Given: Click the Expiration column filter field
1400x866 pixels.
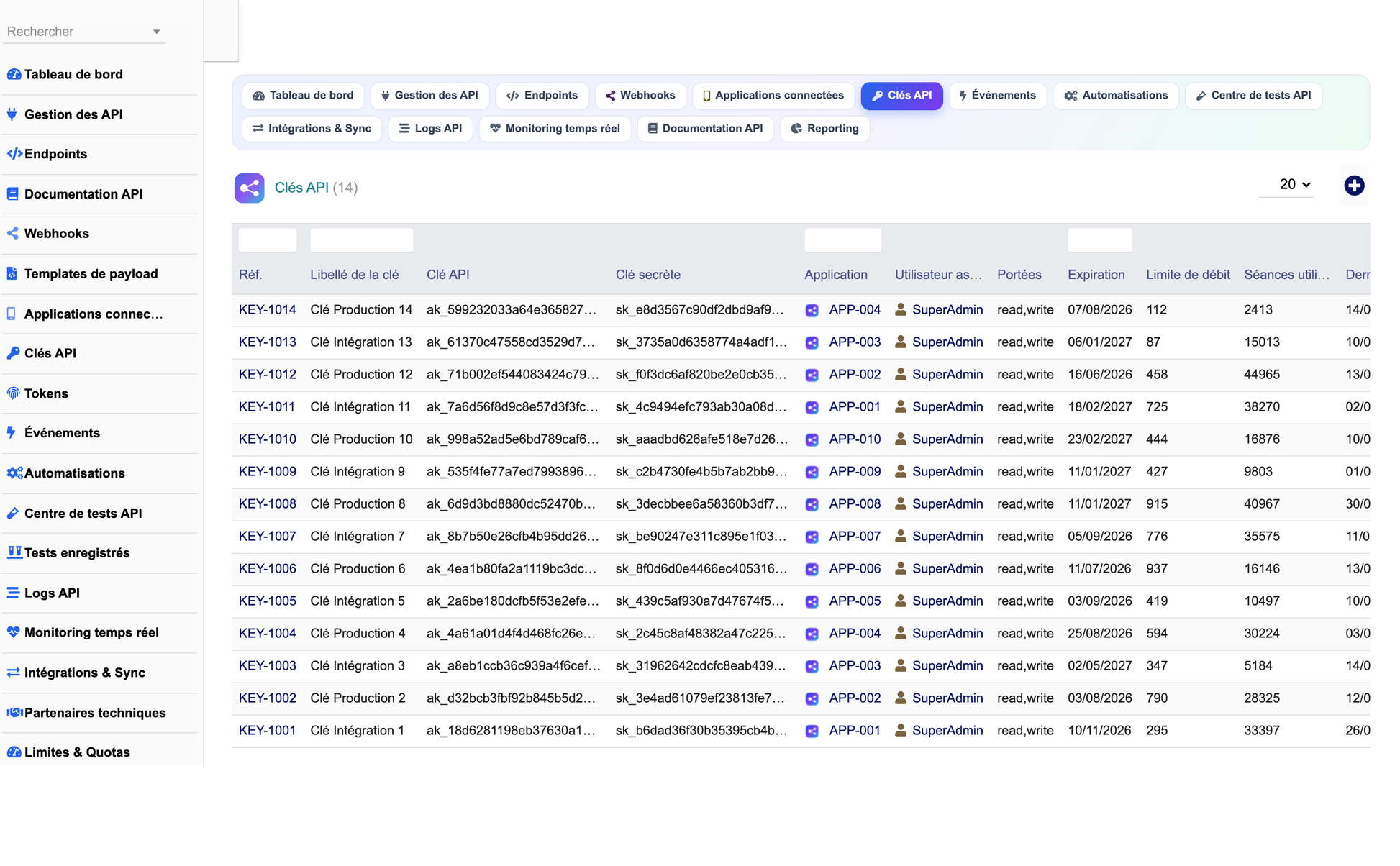Looking at the screenshot, I should (1099, 240).
